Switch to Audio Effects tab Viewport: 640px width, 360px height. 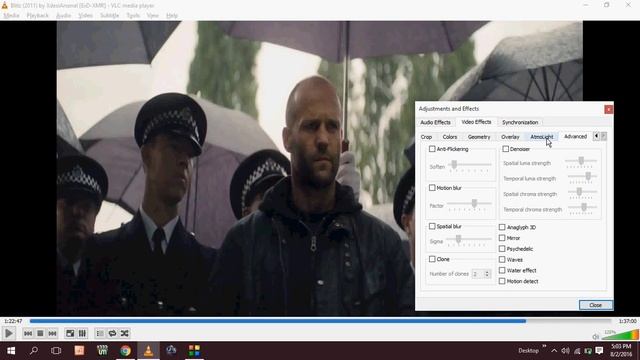(436, 122)
